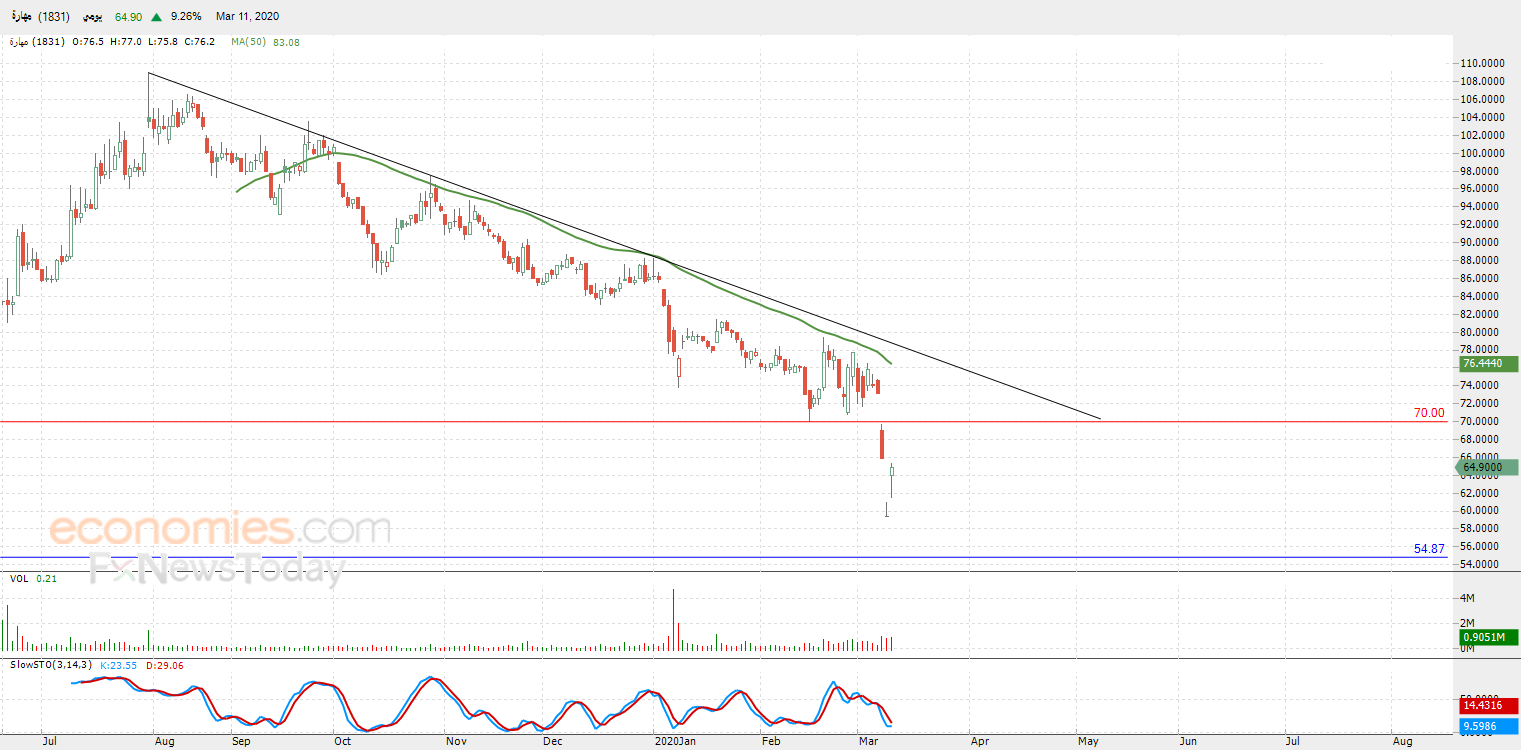Click the Sep time axis label

(240, 742)
